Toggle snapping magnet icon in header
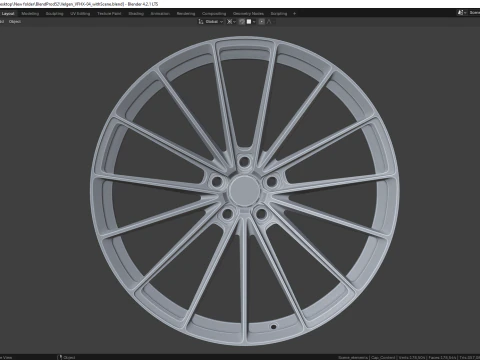The height and width of the screenshot is (360, 480). [x=242, y=22]
